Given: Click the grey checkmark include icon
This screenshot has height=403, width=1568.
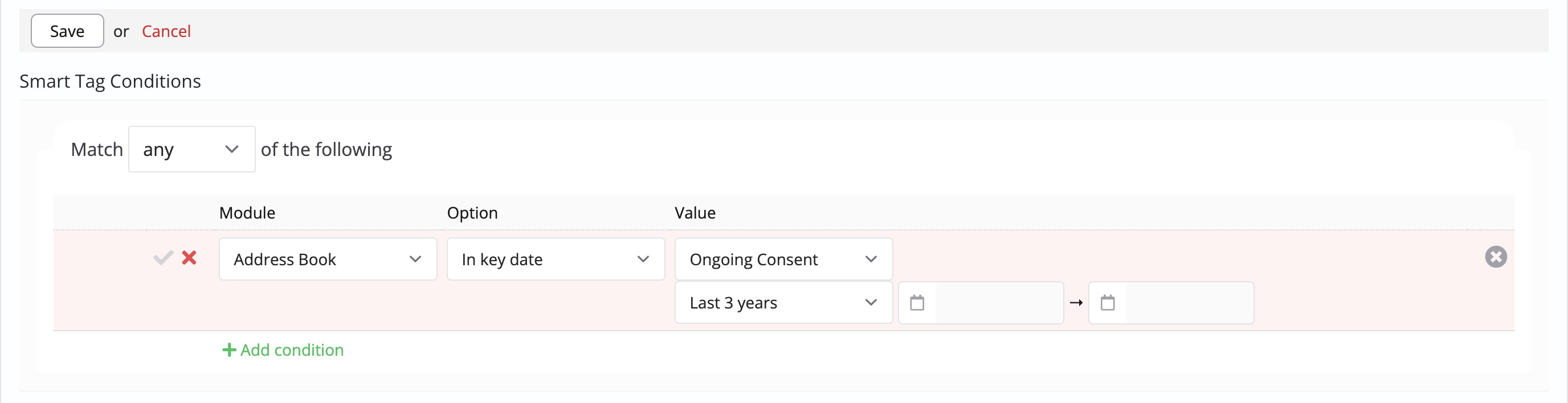Looking at the screenshot, I should point(163,258).
